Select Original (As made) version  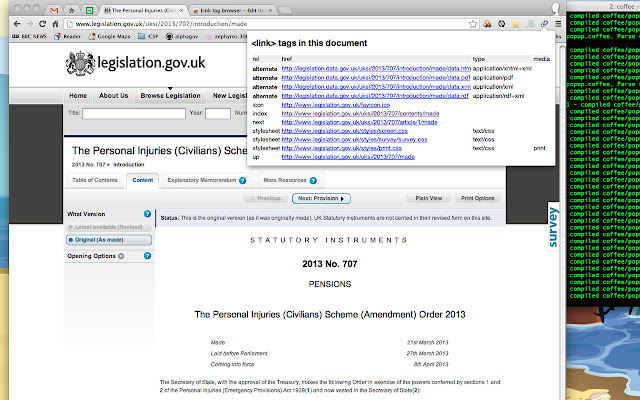coord(109,240)
